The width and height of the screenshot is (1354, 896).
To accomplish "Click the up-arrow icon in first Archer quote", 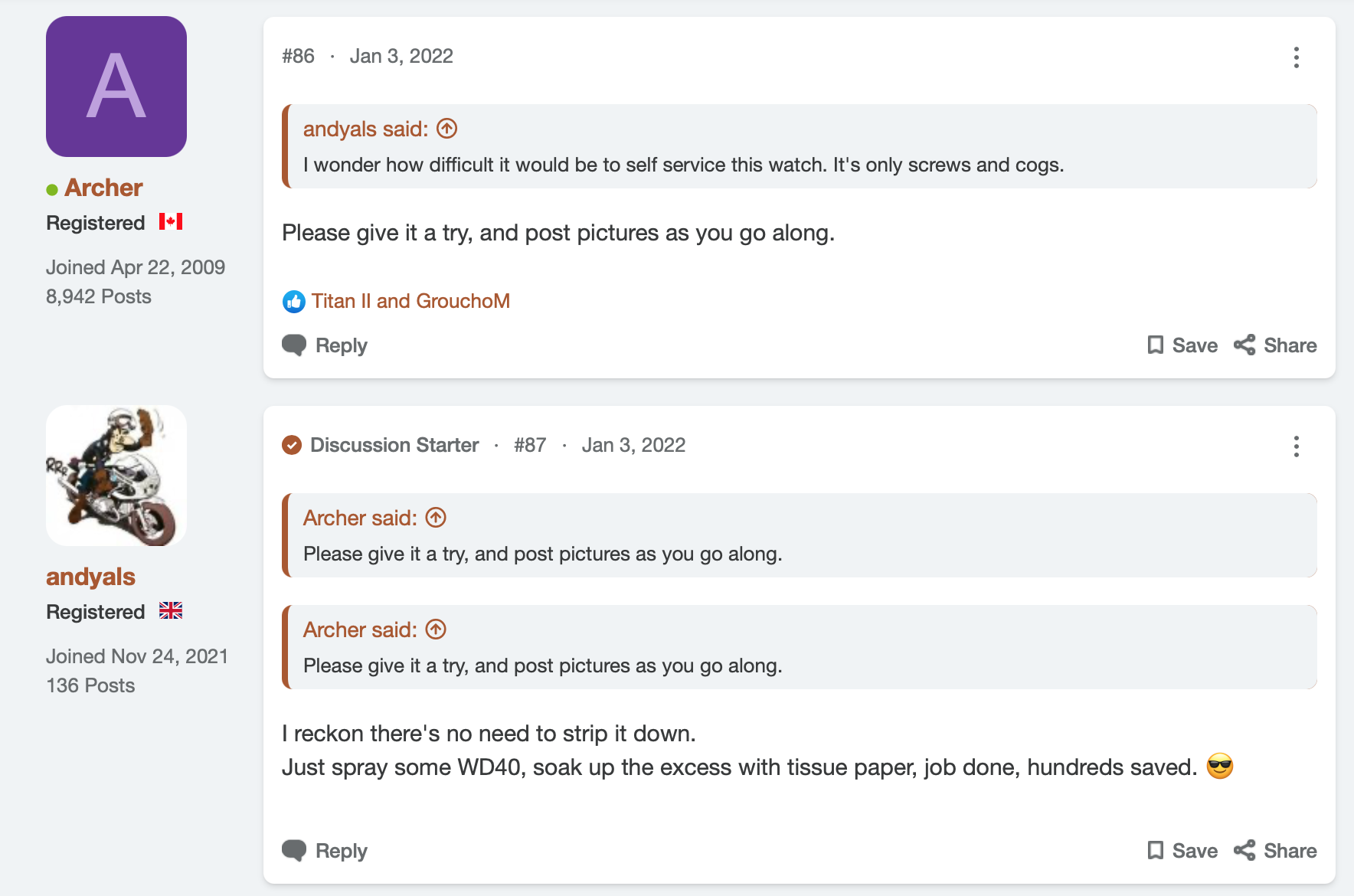I will click(x=436, y=518).
